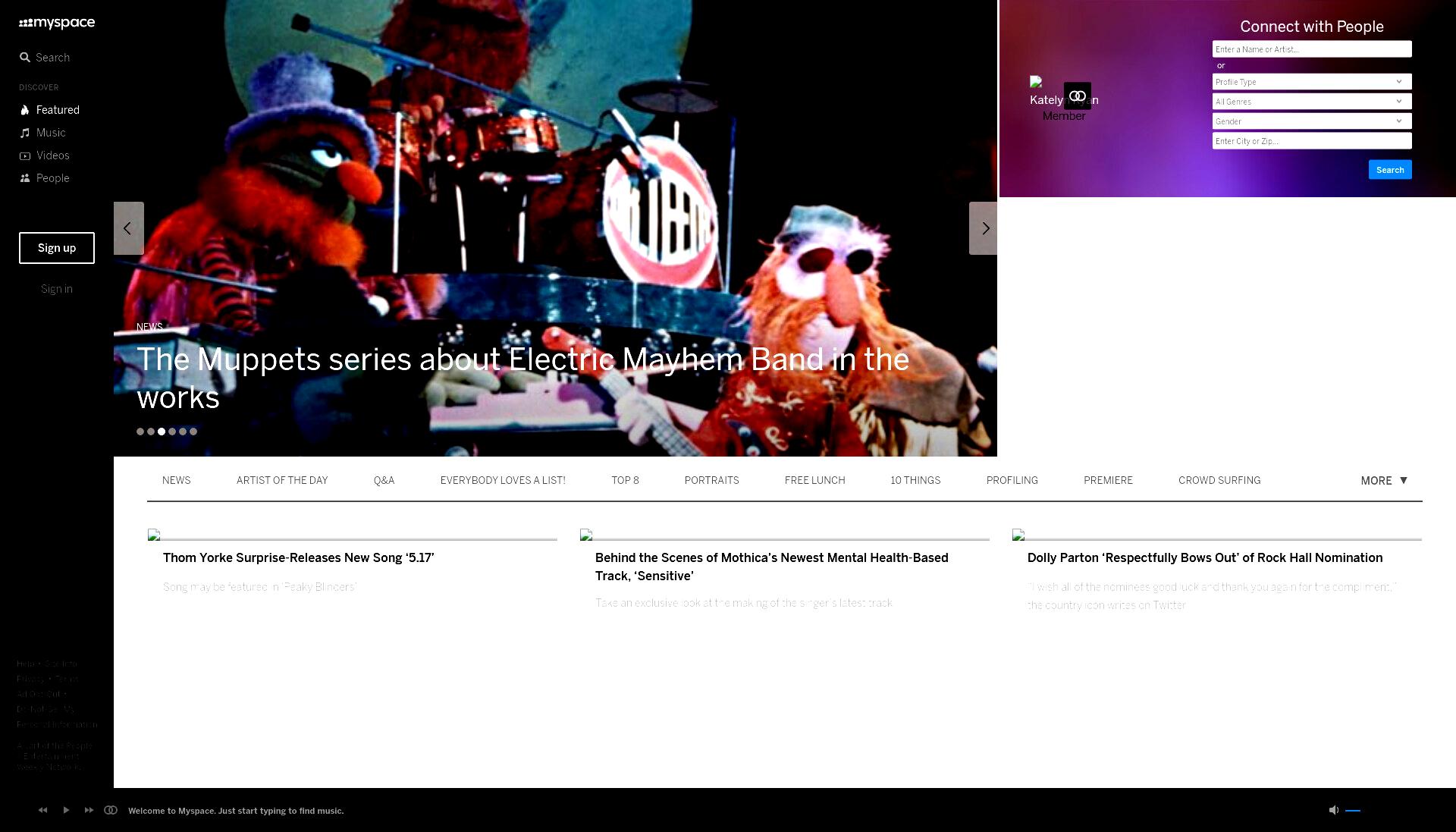
Task: Open the FREE LUNCH tab
Action: [814, 480]
